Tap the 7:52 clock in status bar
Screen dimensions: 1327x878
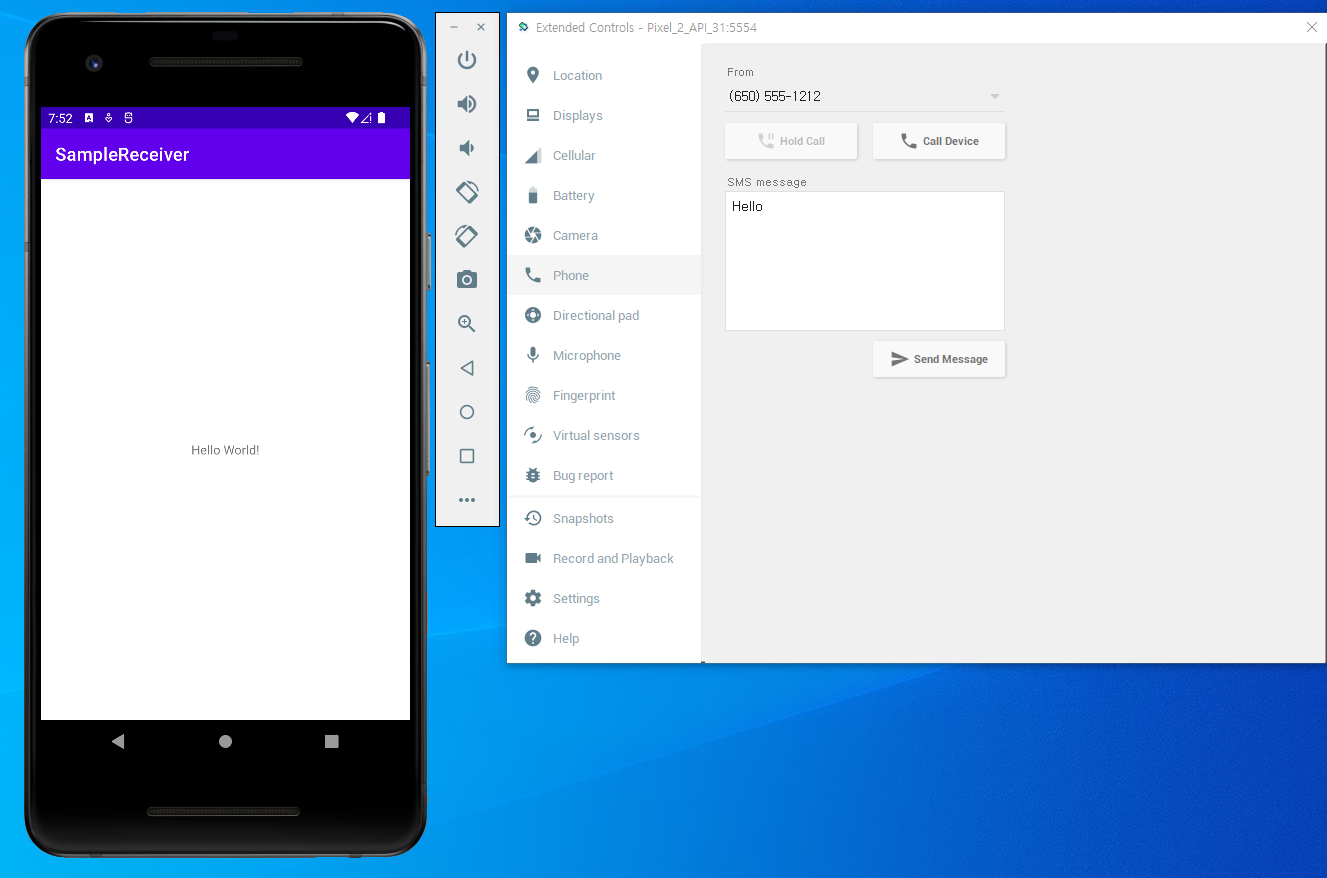click(x=60, y=118)
